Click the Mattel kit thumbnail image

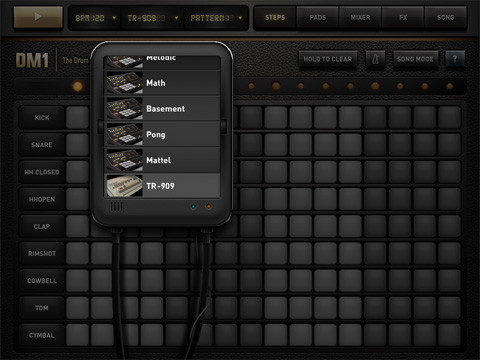pos(124,160)
